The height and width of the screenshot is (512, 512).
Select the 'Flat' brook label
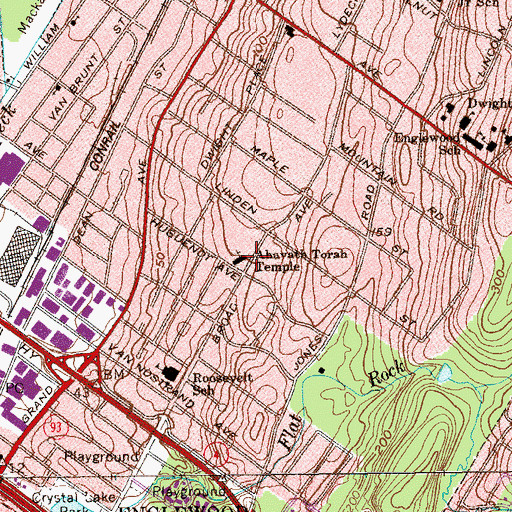[291, 432]
